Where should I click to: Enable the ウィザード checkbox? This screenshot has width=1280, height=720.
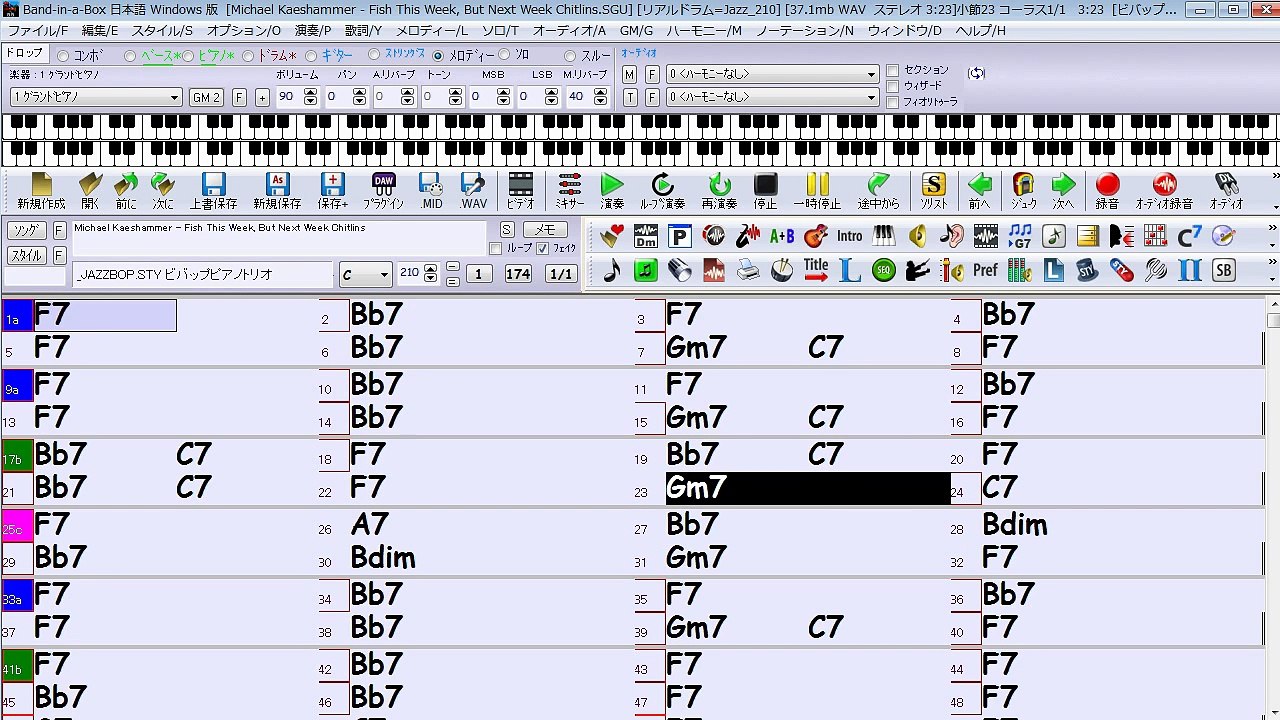tap(893, 87)
